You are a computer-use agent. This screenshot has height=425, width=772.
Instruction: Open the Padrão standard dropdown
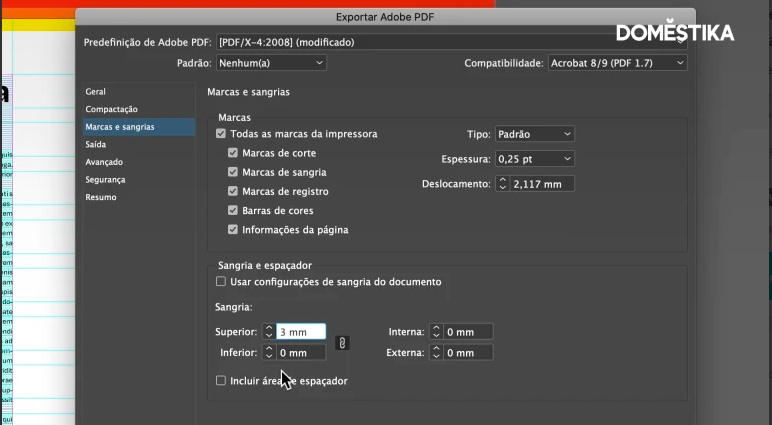coord(271,63)
